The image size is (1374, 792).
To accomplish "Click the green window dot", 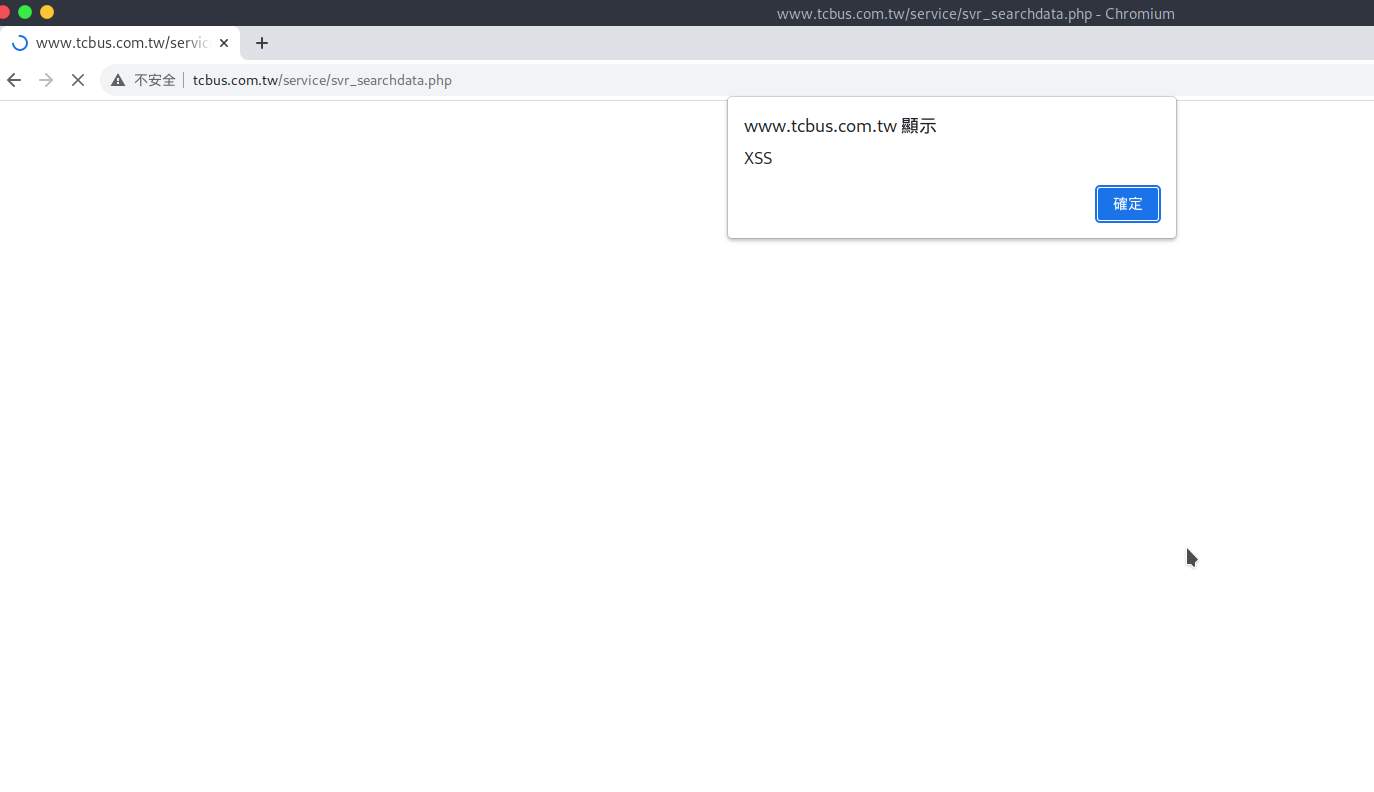I will click(x=25, y=12).
